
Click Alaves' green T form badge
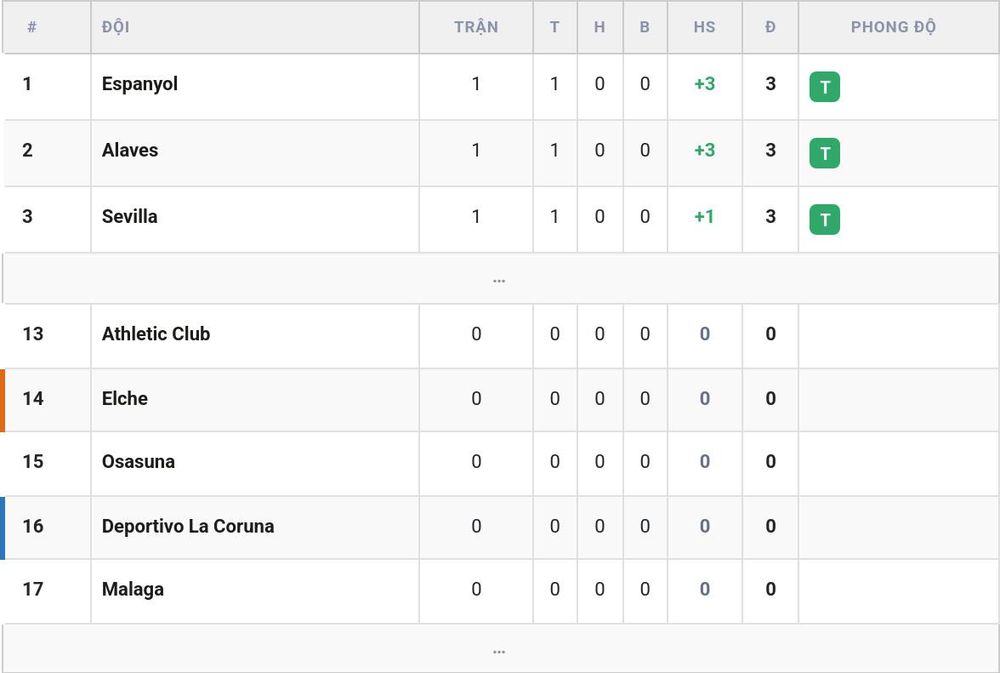tap(825, 153)
